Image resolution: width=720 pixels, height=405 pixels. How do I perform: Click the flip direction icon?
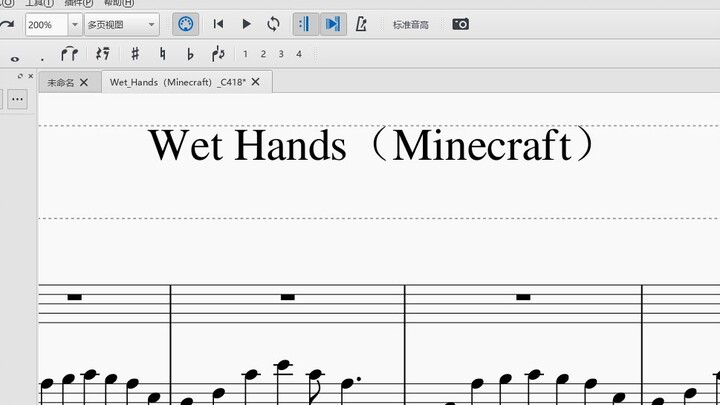pos(218,54)
